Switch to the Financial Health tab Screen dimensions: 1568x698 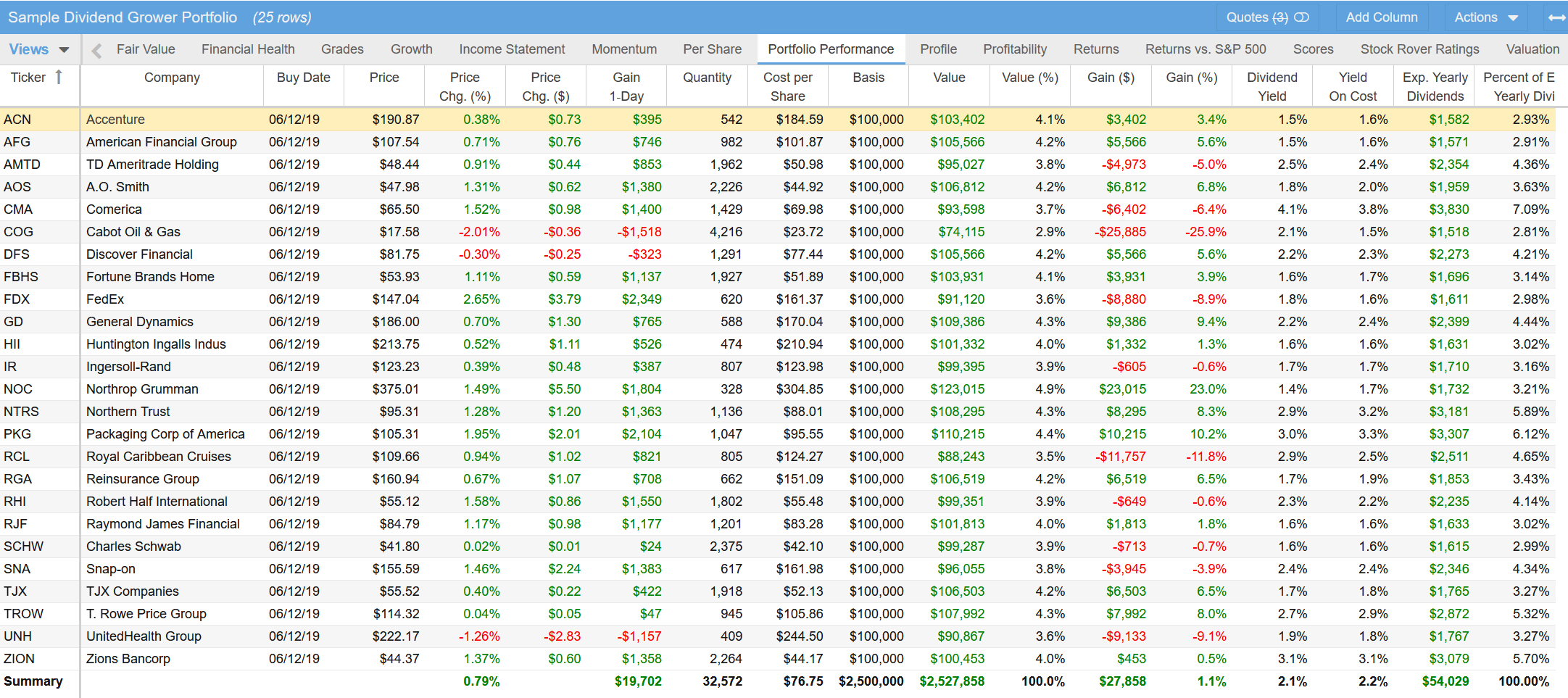248,49
